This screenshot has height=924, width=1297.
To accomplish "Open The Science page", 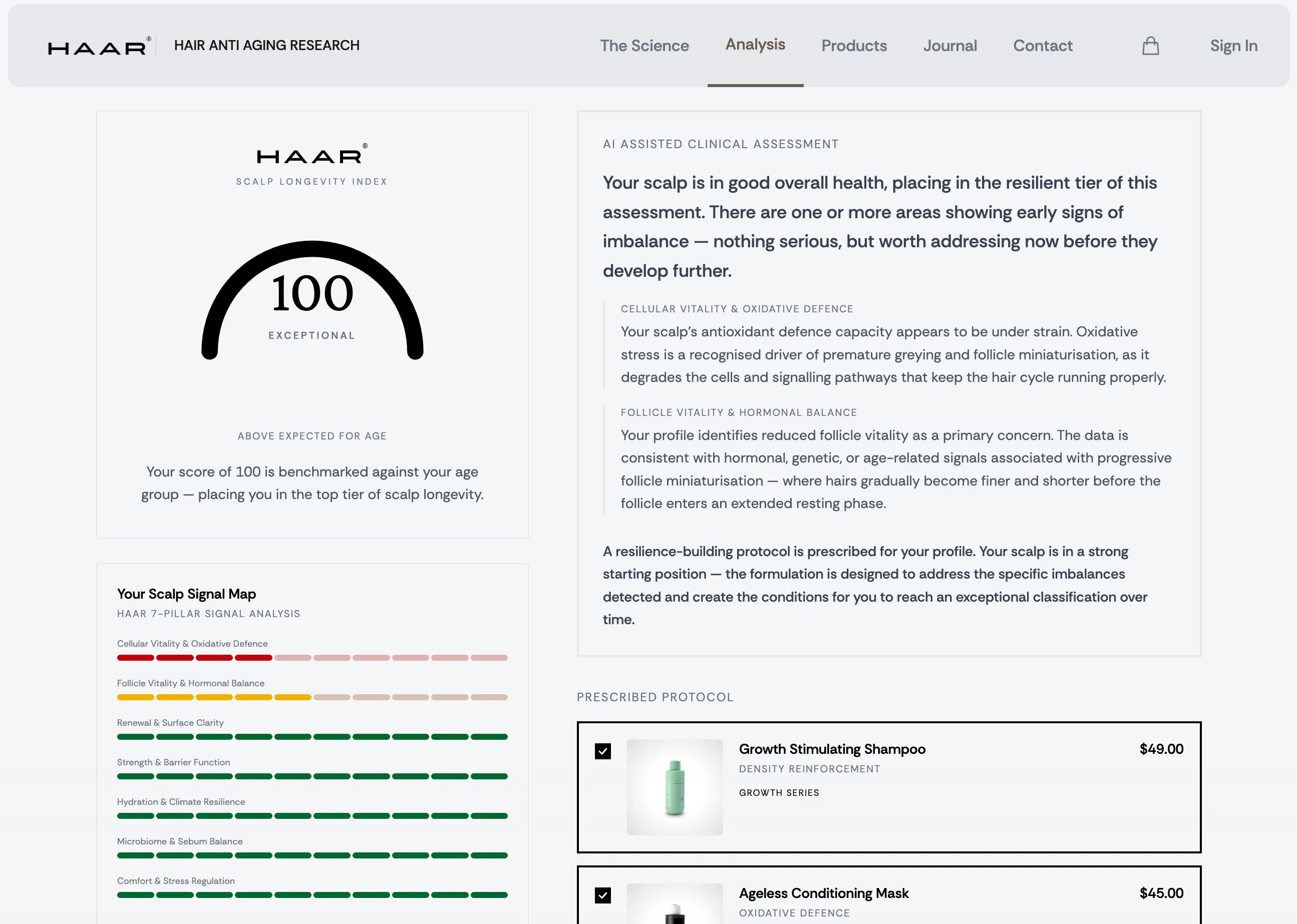I will [644, 46].
